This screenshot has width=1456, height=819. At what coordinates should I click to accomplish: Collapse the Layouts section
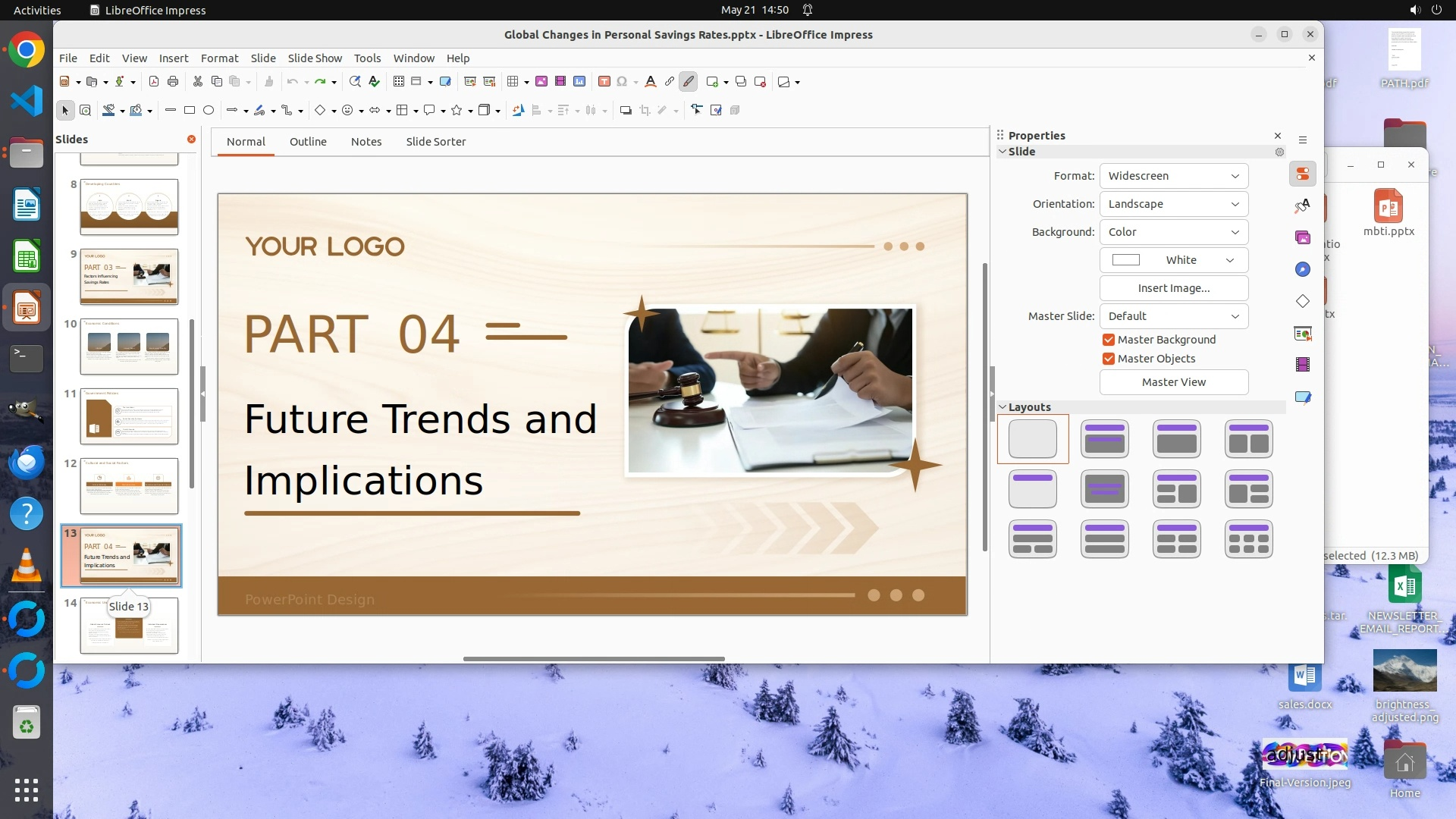1003,407
